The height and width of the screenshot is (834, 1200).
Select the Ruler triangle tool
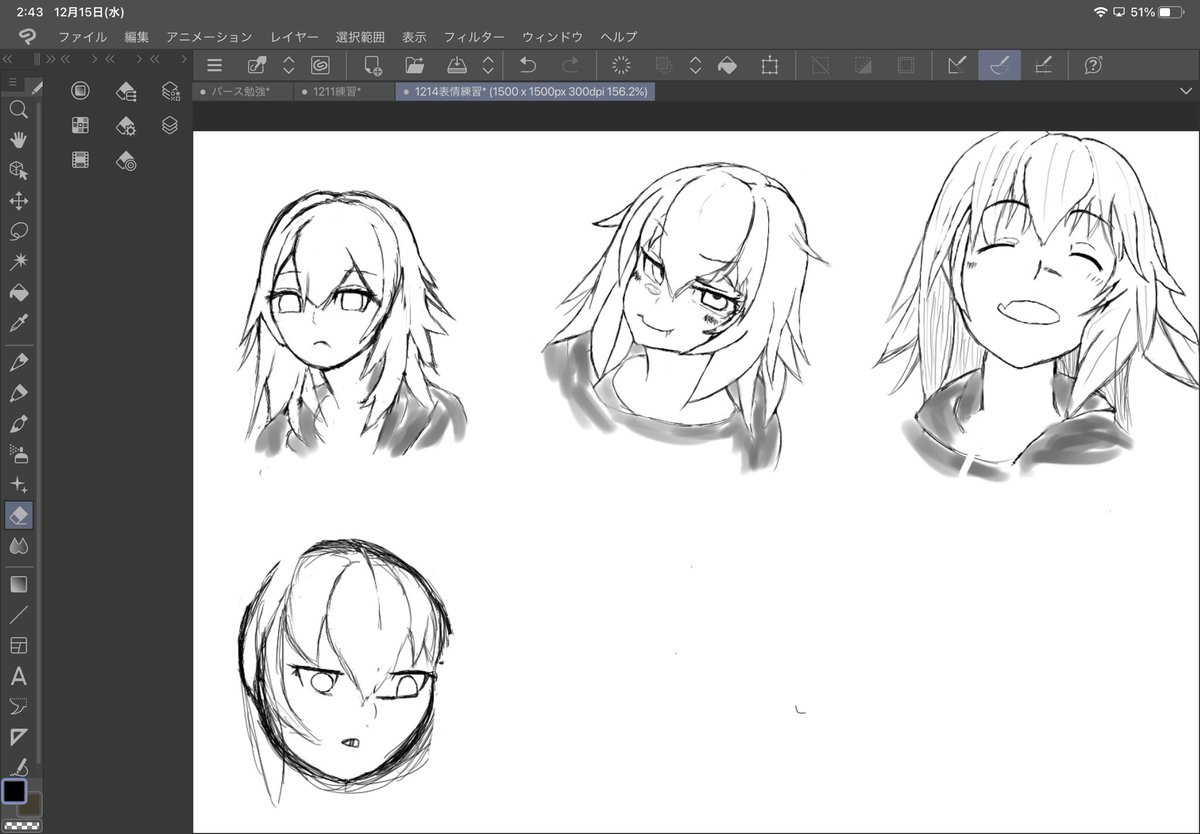tap(18, 738)
